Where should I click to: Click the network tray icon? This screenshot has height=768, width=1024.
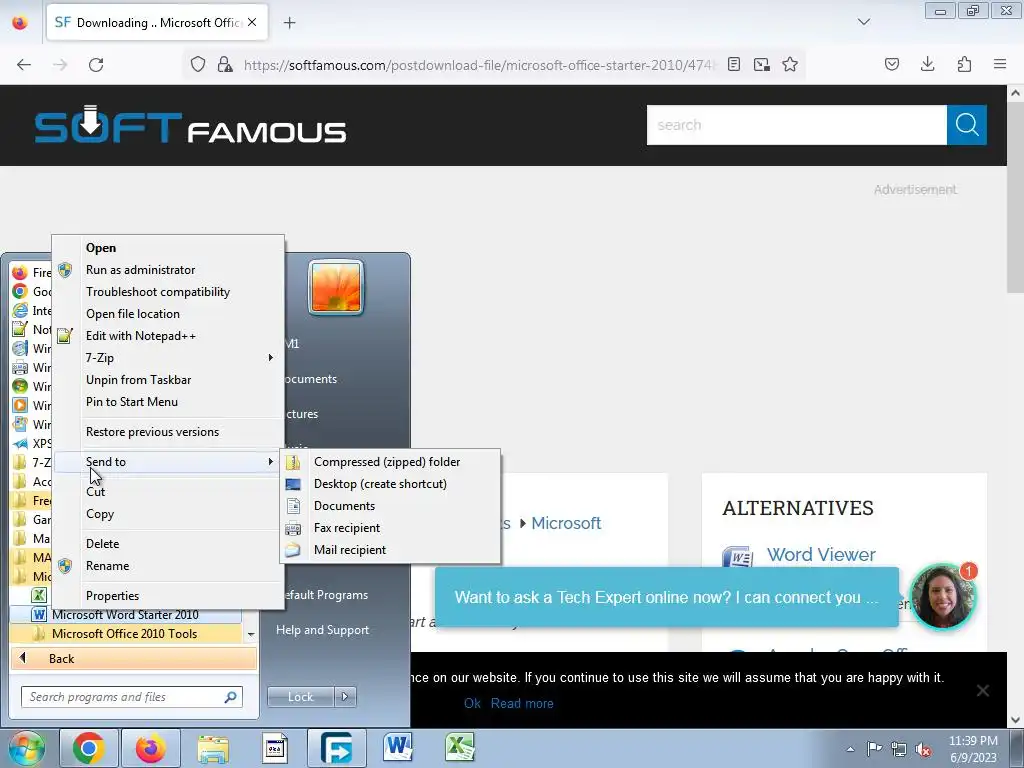coord(899,749)
